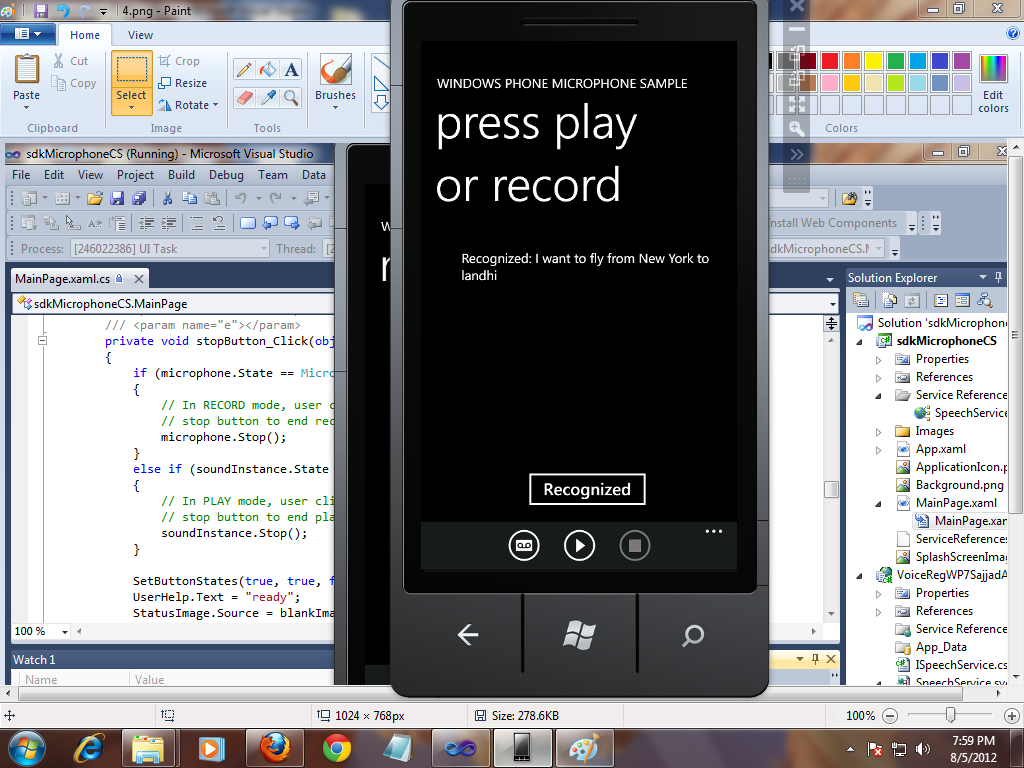The image size is (1024, 768).
Task: Open the Debug menu in Visual Studio
Action: (226, 175)
